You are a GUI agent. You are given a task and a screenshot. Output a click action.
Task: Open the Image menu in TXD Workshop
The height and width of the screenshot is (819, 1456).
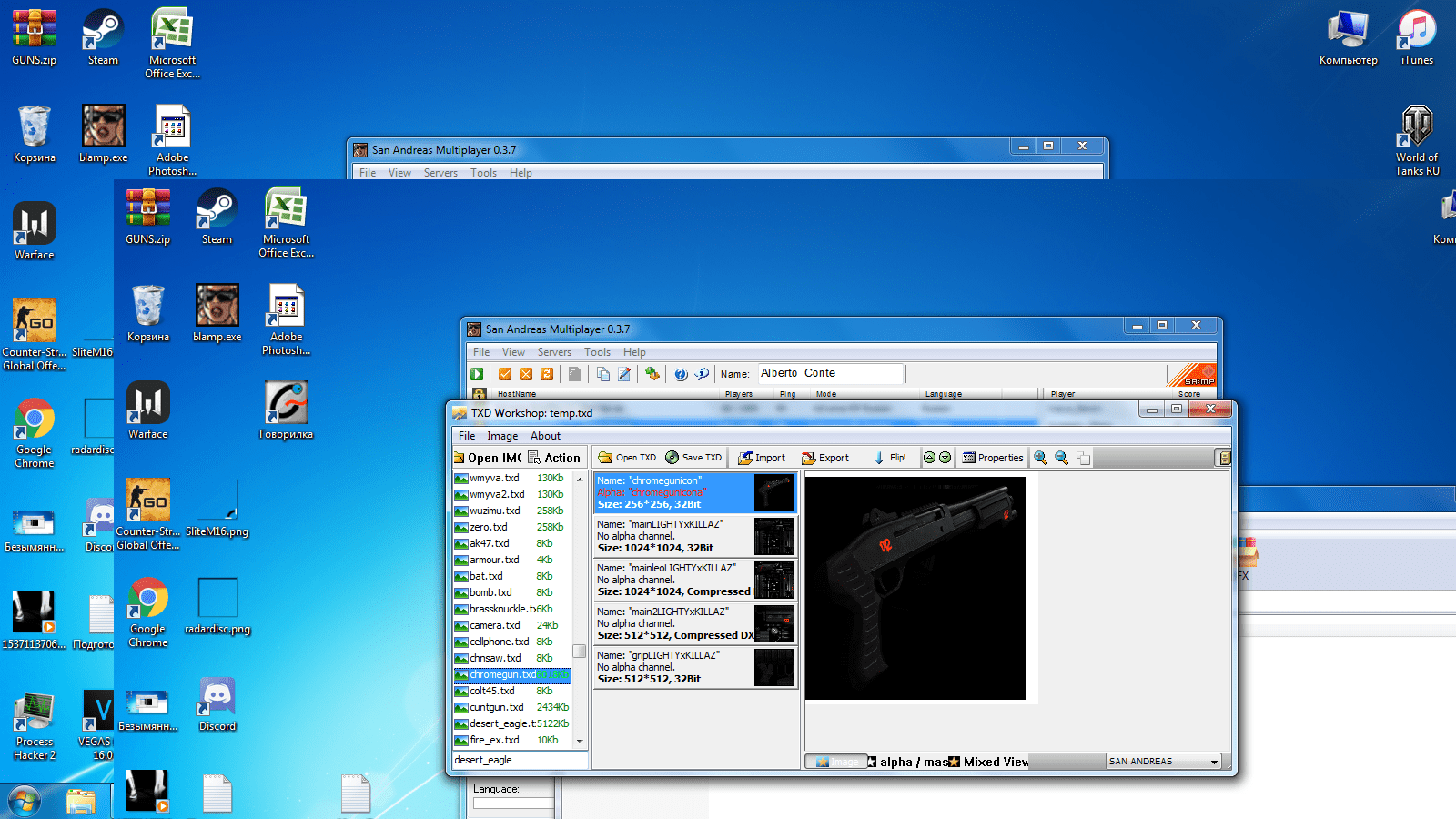502,436
